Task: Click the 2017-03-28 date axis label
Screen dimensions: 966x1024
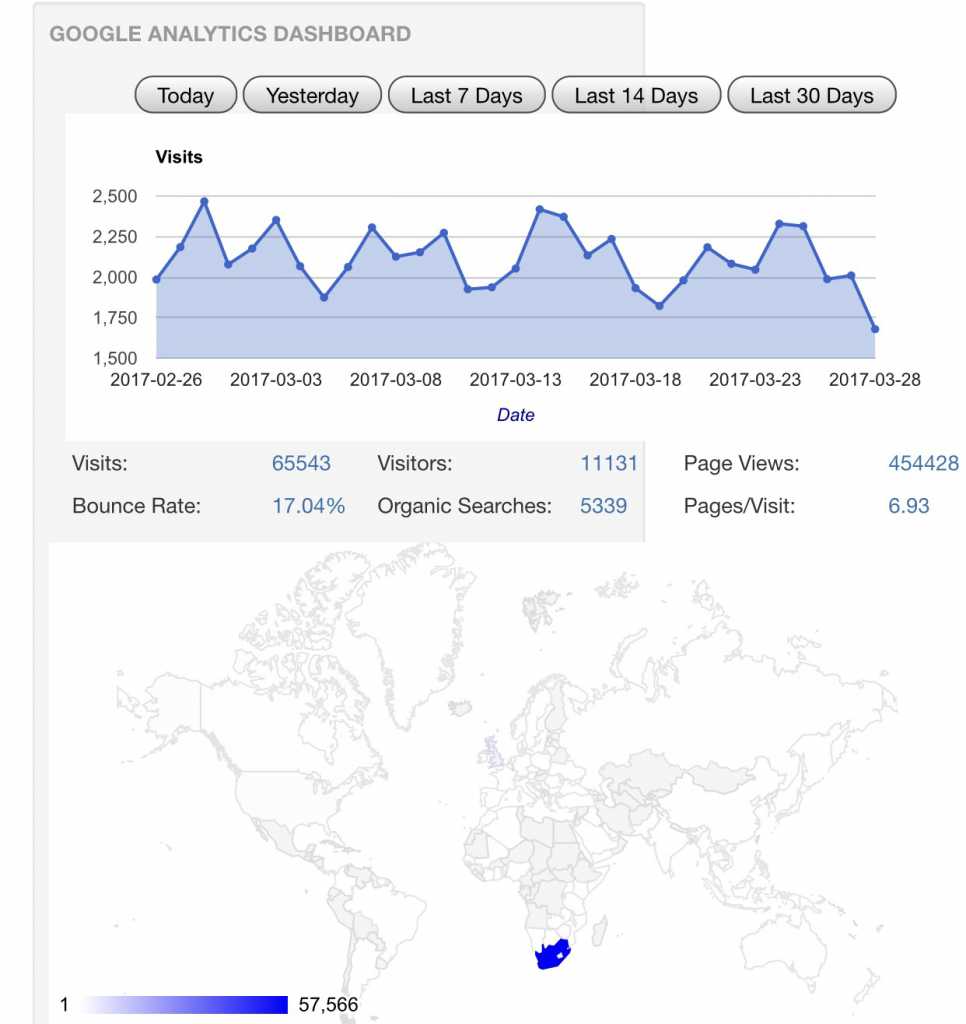Action: [x=875, y=379]
